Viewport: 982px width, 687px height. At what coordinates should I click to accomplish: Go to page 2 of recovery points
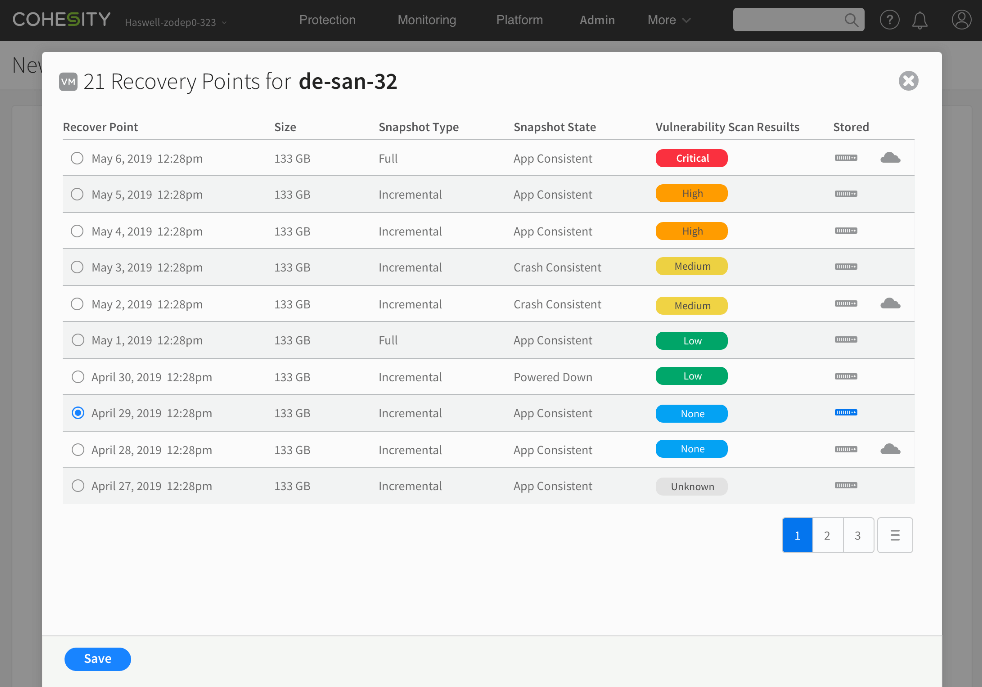[827, 535]
